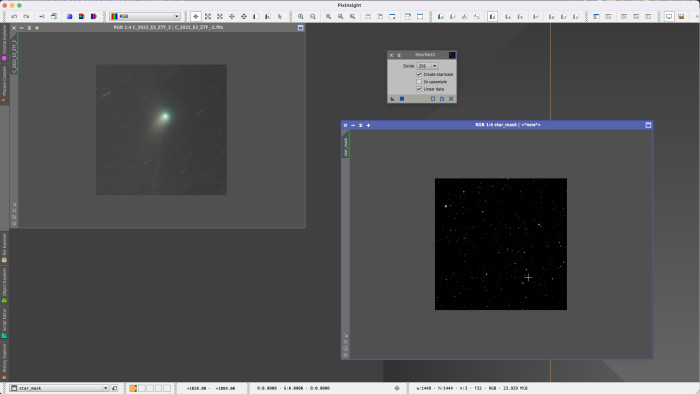The width and height of the screenshot is (700, 394).
Task: Click the comet image in C_2022_E3_ZTF_2 window
Action: pyautogui.click(x=161, y=129)
